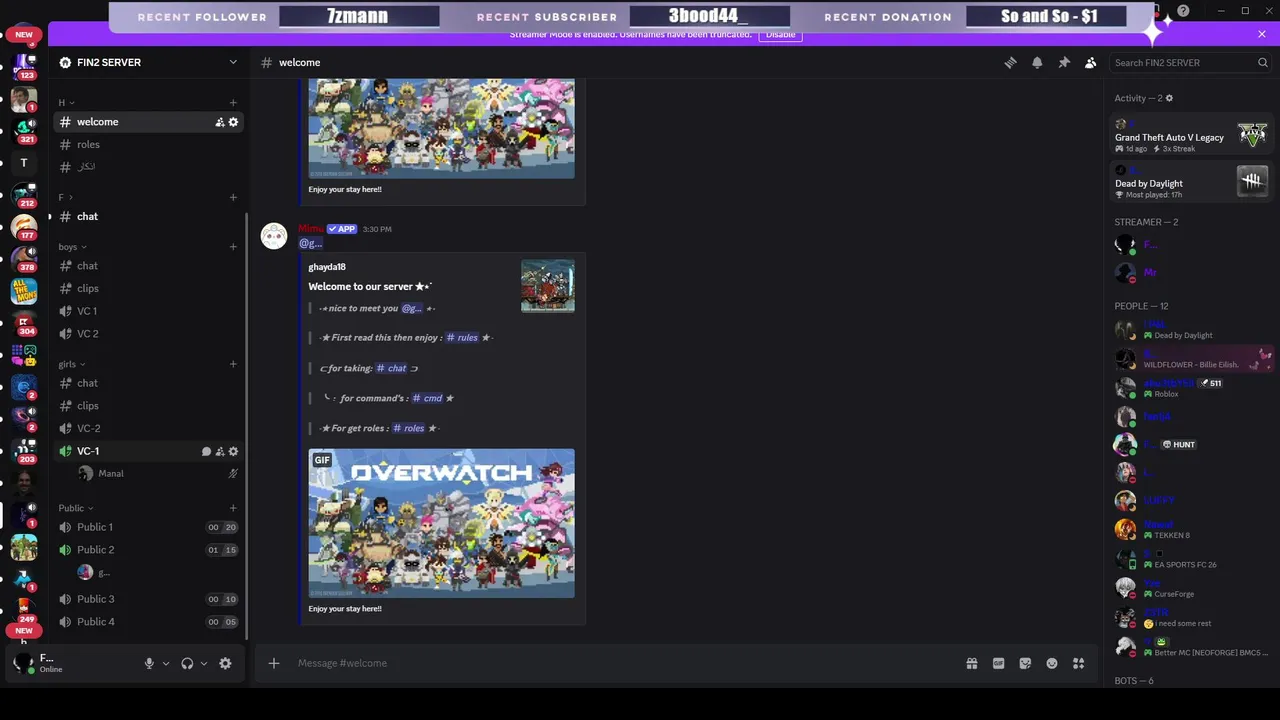The image size is (1280, 720).
Task: Open User Settings gear icon
Action: (225, 663)
